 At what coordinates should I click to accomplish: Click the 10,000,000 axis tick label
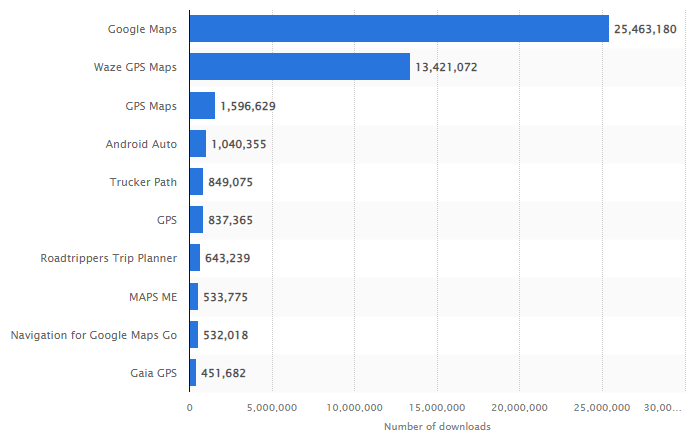point(354,408)
